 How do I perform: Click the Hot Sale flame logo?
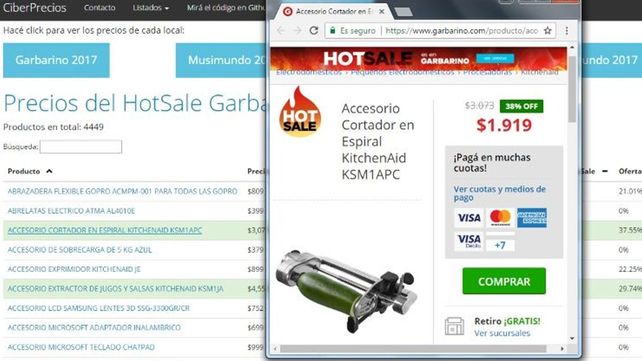click(300, 111)
